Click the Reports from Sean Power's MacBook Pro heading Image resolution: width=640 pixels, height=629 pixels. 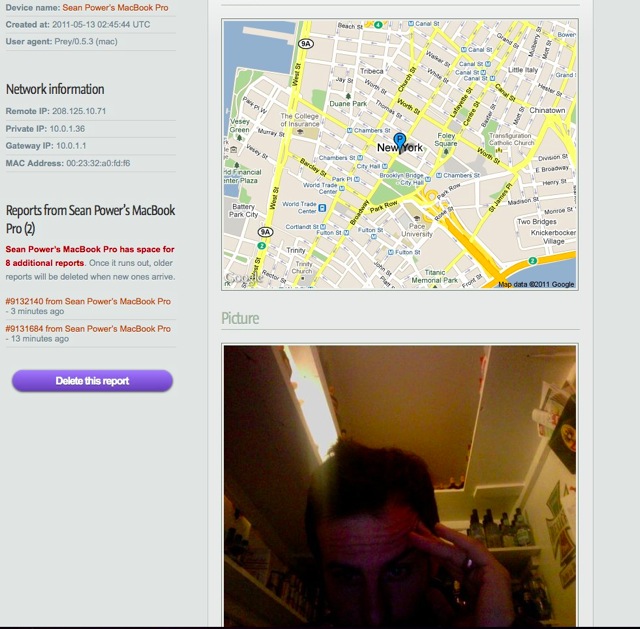coord(90,219)
